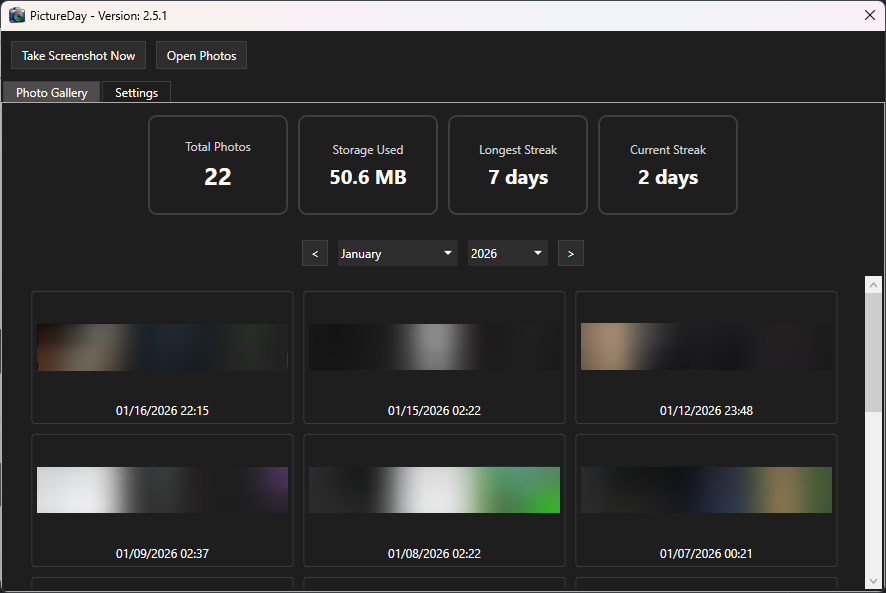
Task: Go to previous month with < button
Action: [315, 254]
